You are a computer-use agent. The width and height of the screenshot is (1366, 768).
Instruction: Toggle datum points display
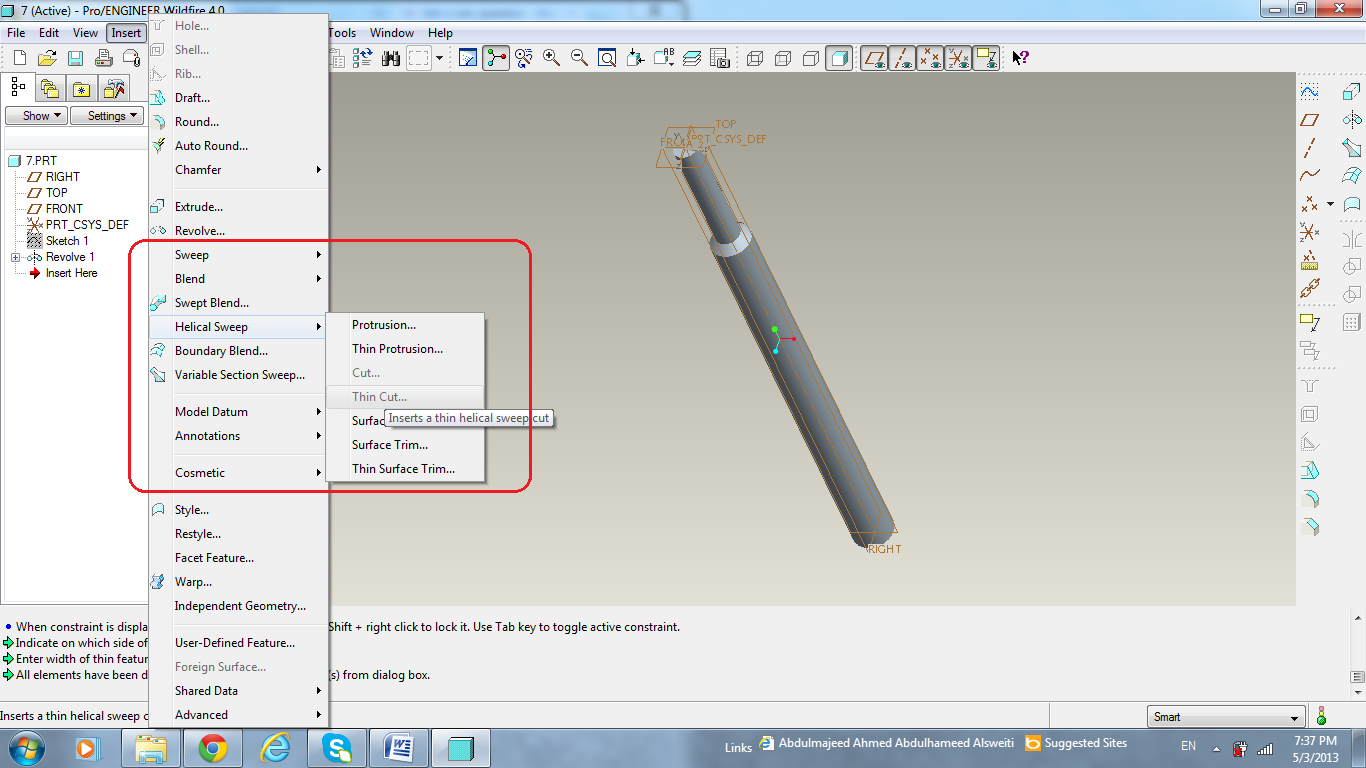931,58
